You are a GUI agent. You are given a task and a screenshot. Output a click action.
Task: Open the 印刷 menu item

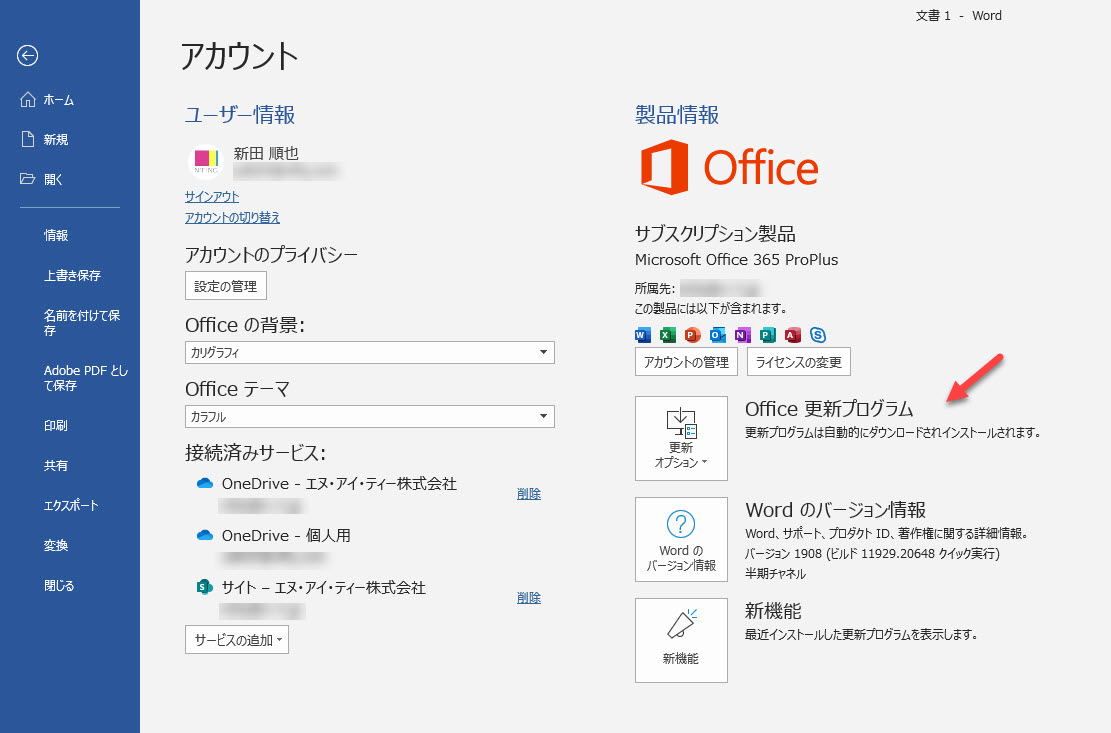56,426
